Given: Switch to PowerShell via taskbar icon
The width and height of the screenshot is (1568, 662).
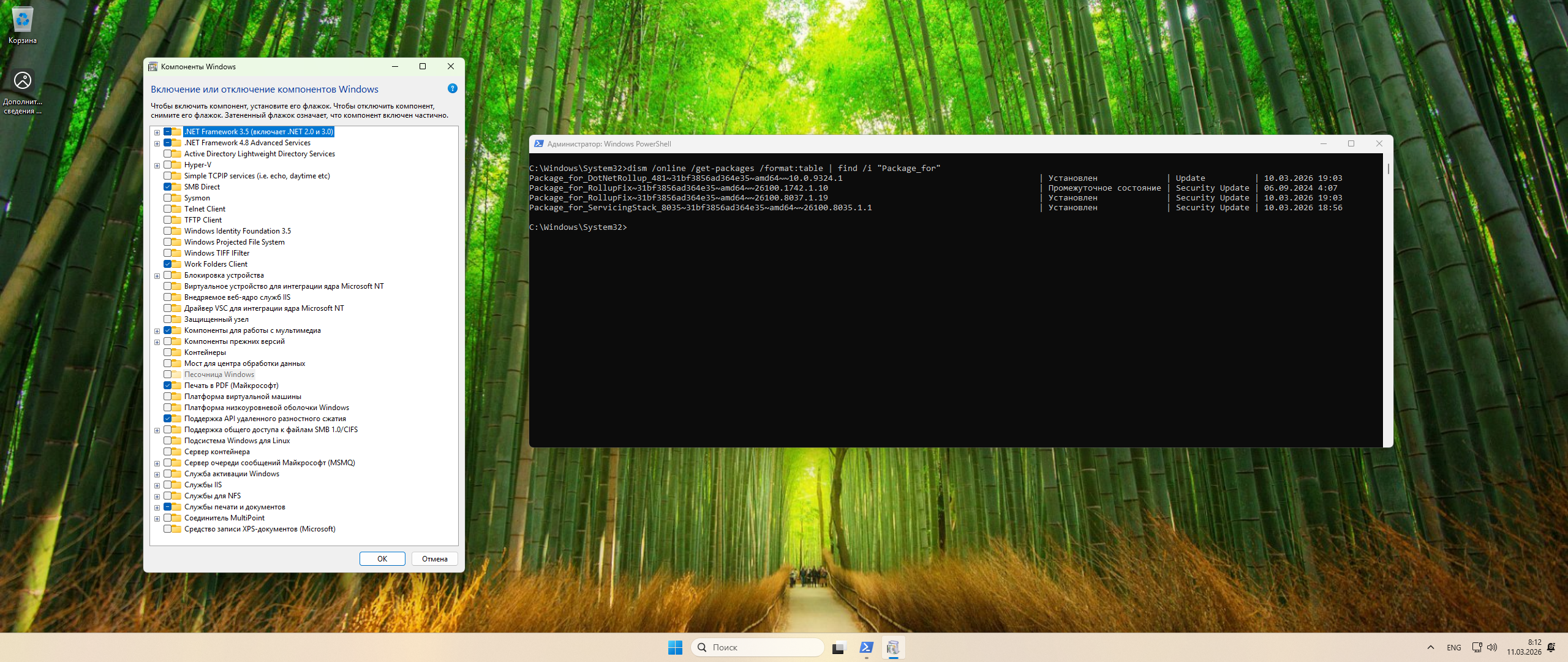Looking at the screenshot, I should [866, 647].
